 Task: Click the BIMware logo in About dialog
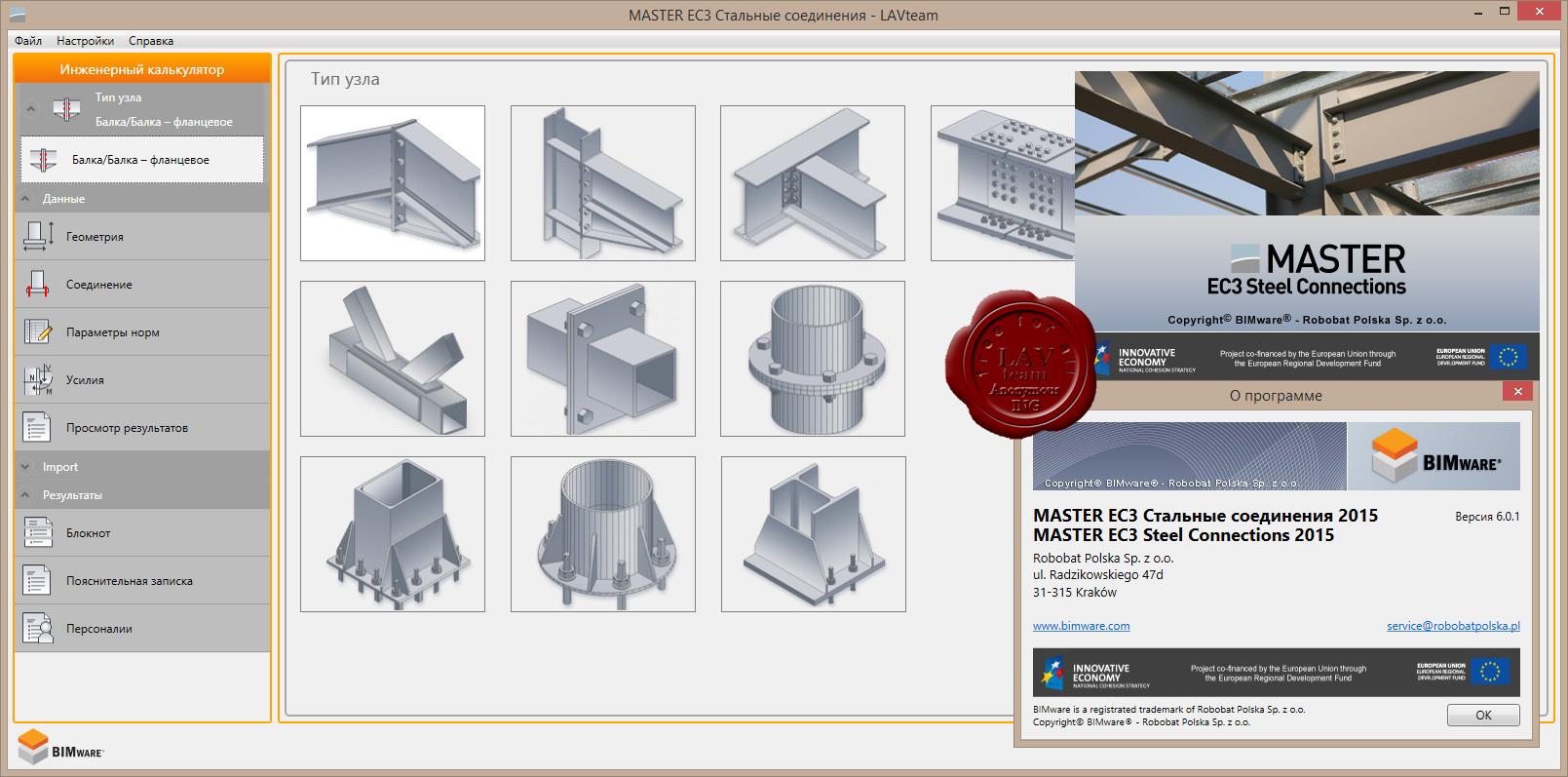click(1434, 456)
